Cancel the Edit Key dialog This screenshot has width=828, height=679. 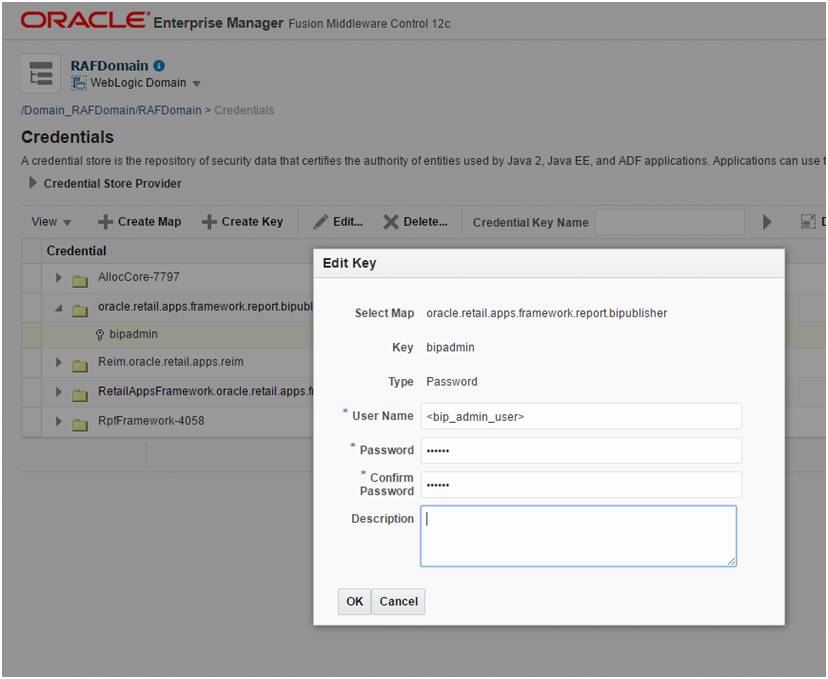(x=398, y=601)
